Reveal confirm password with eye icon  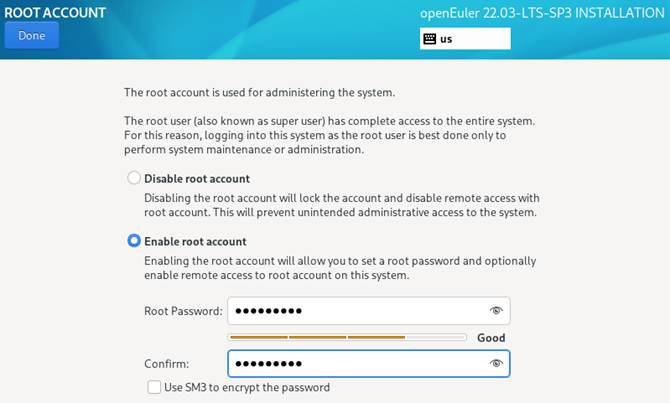495,364
